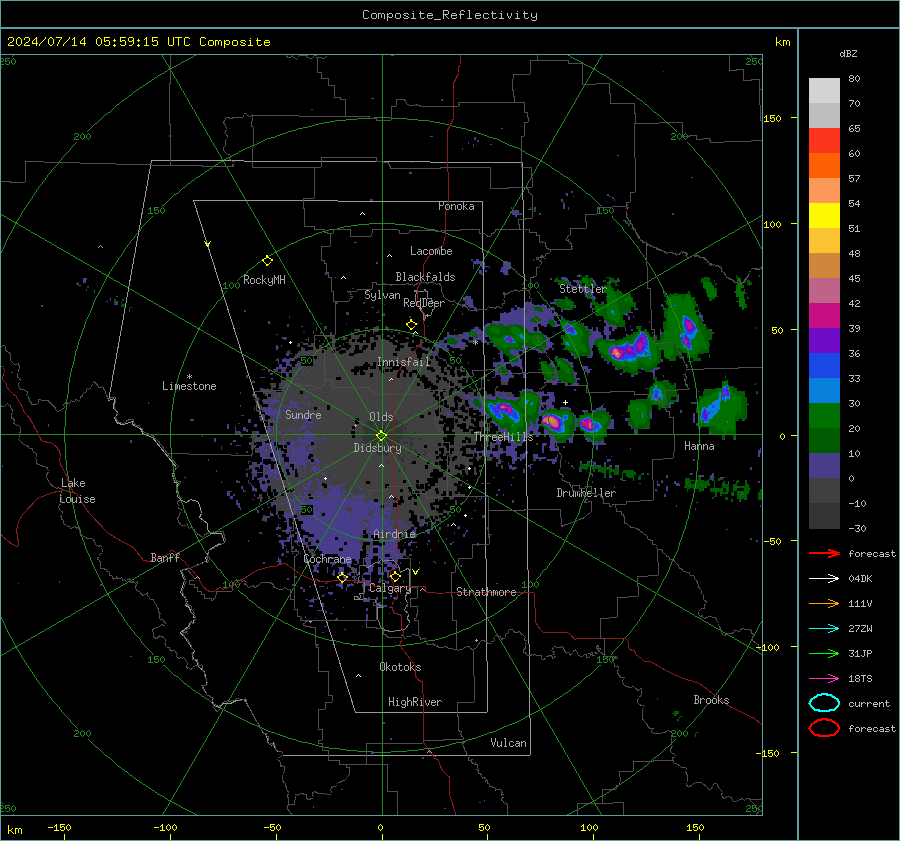Select the purple swatch in dBZ legend
This screenshot has width=900, height=841.
coord(824,340)
